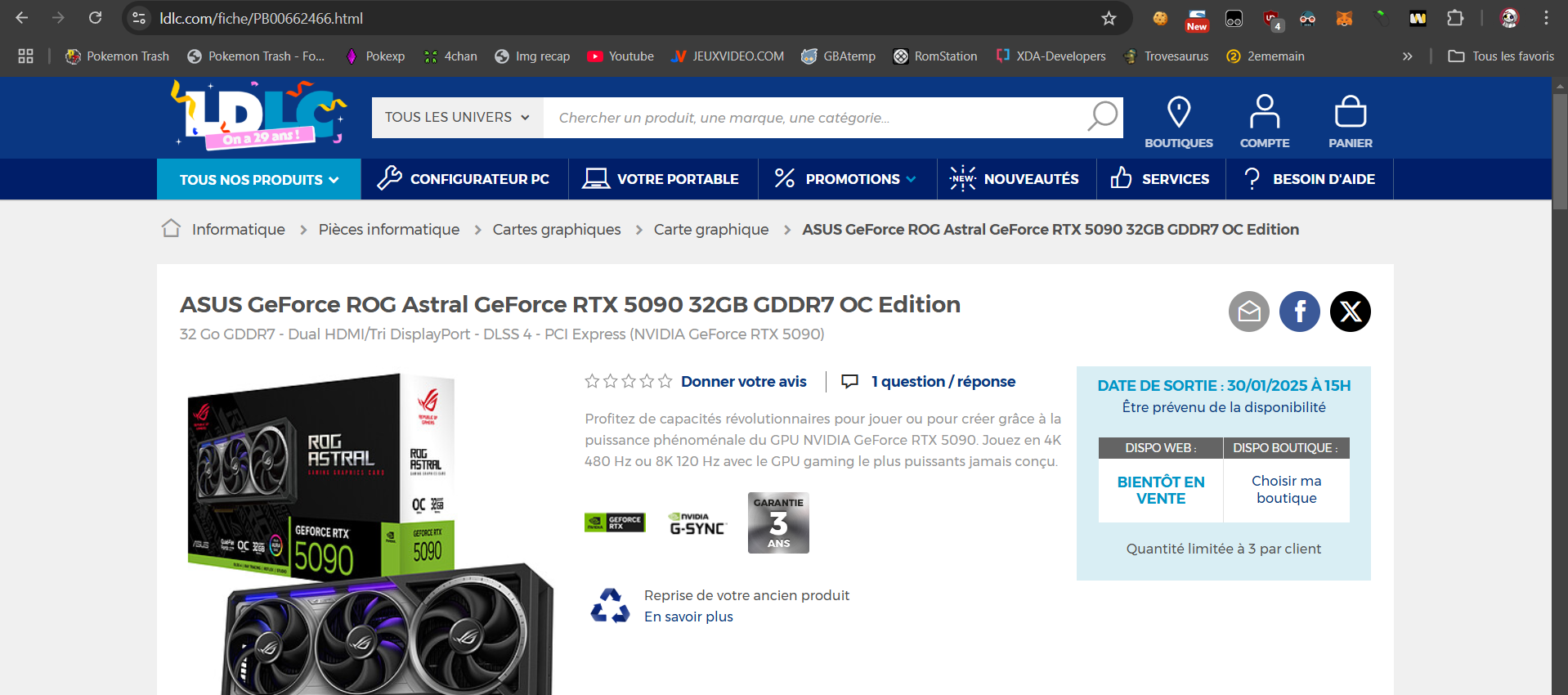
Task: Open the MetaMask fox extension
Action: [x=1344, y=18]
